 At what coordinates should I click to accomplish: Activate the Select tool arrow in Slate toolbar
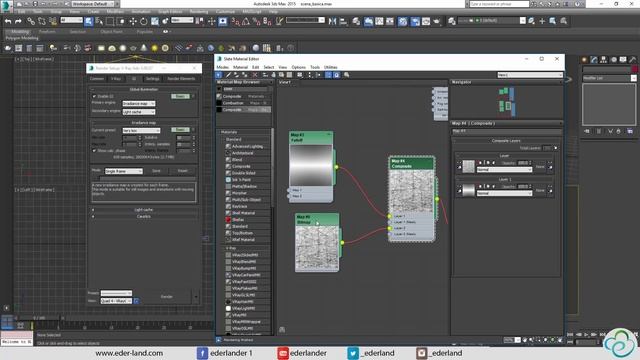click(219, 75)
